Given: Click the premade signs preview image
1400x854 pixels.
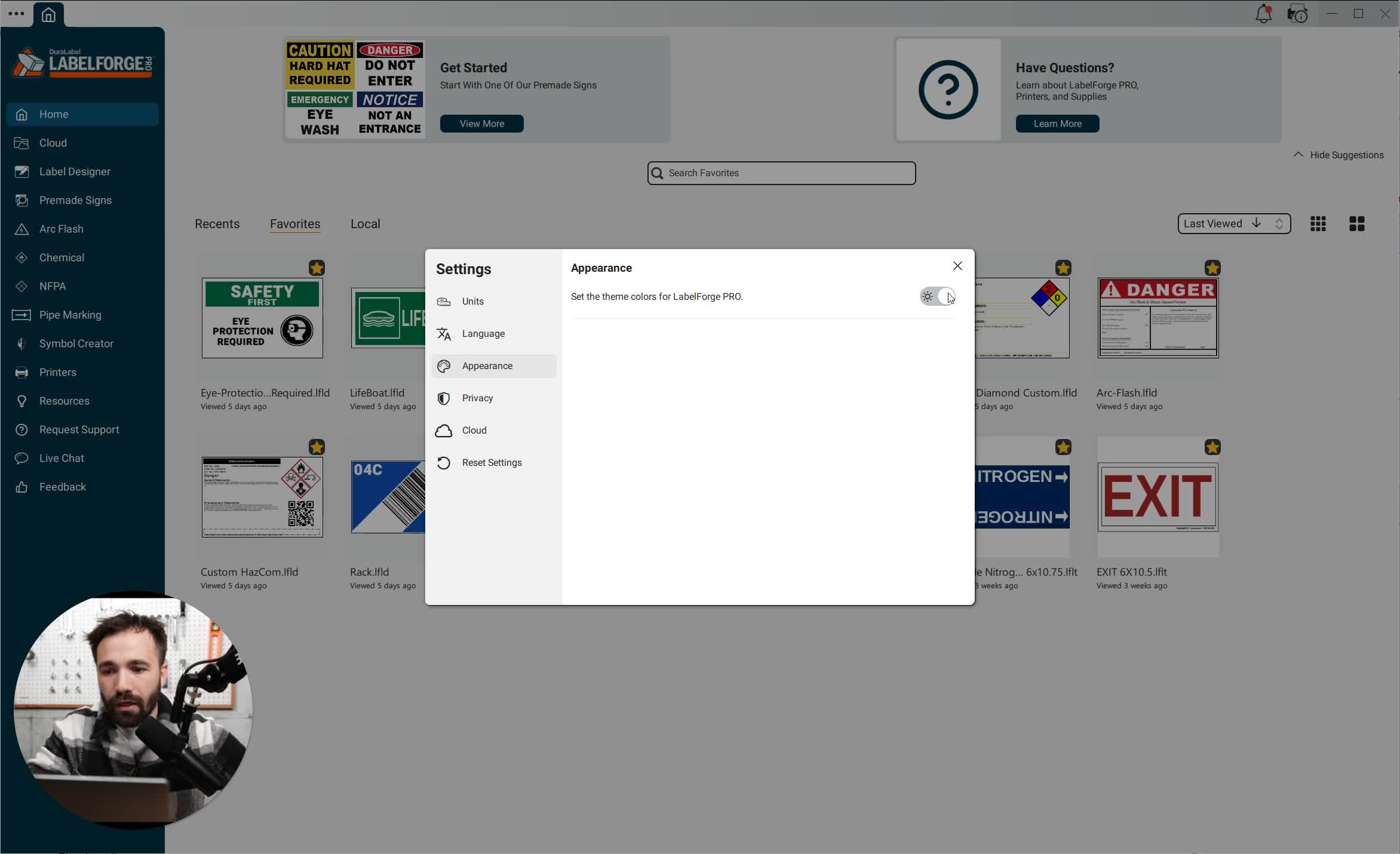Looking at the screenshot, I should (x=355, y=89).
